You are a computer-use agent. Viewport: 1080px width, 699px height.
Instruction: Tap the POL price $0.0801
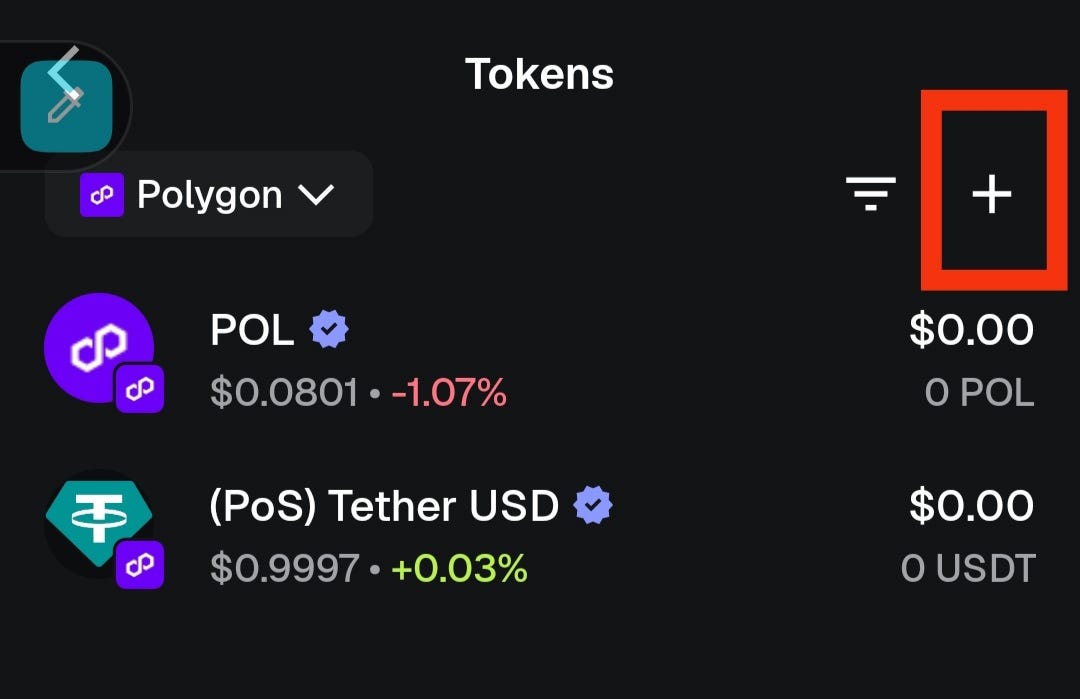tap(284, 393)
